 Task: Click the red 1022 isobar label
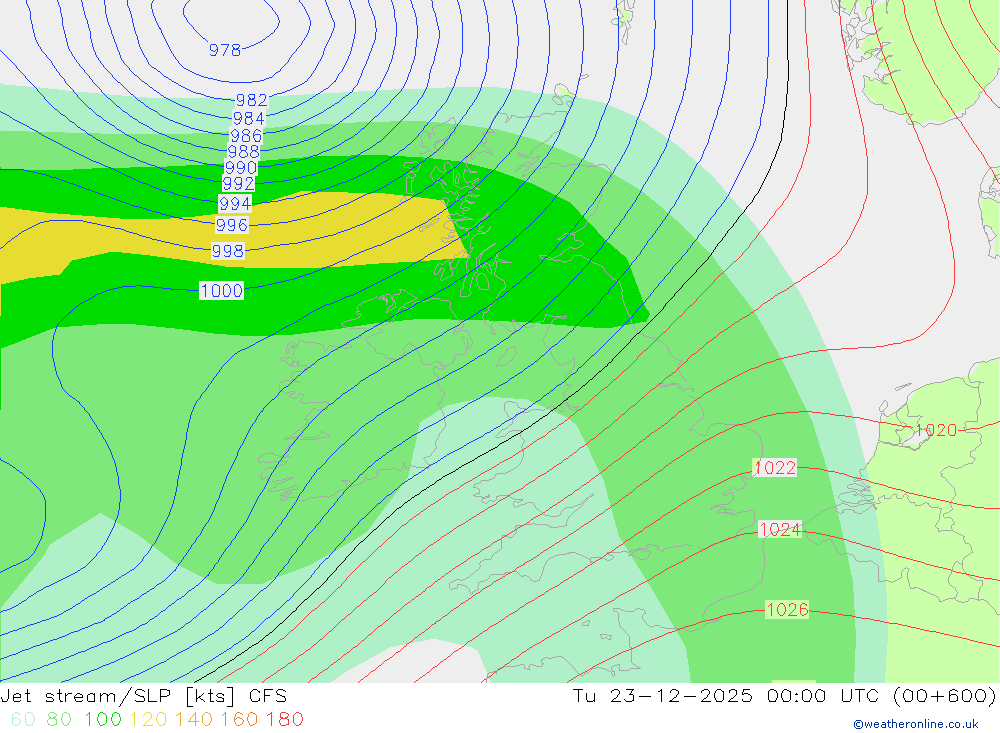pyautogui.click(x=775, y=468)
